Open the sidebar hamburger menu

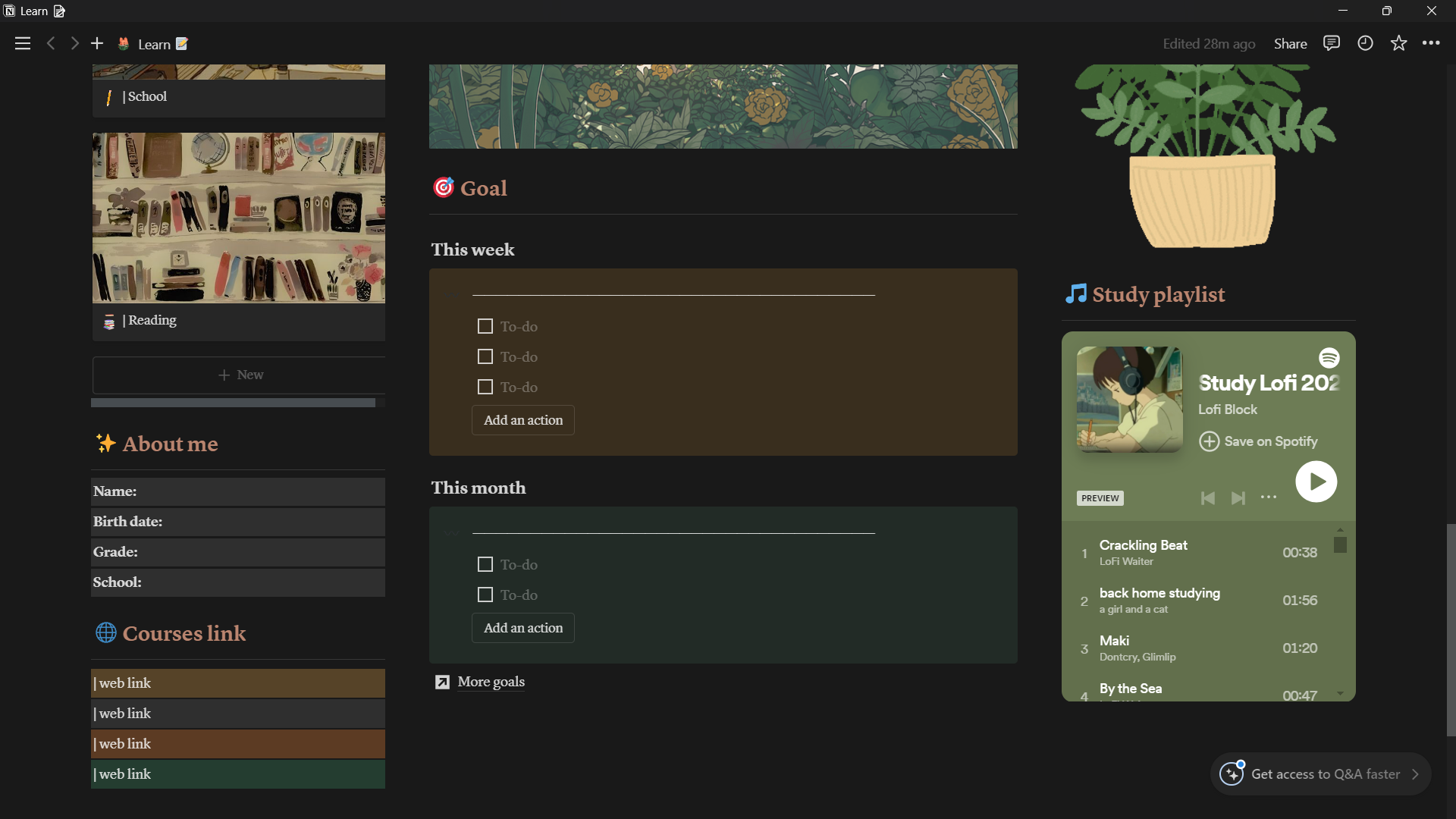(x=23, y=44)
